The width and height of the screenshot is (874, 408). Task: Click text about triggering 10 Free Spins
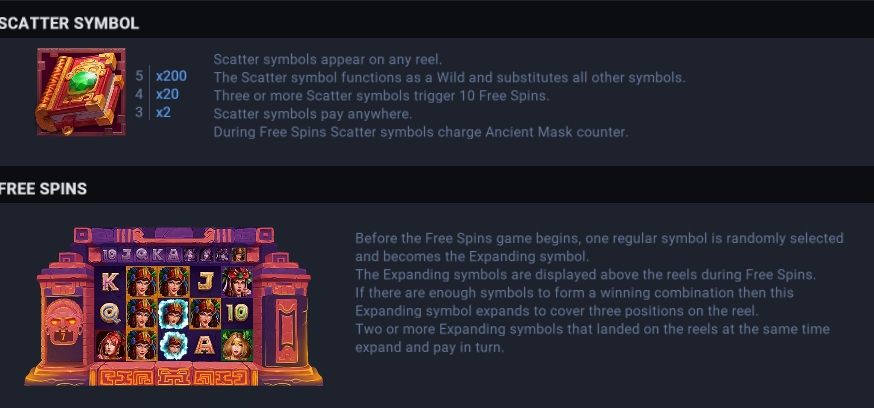point(381,95)
